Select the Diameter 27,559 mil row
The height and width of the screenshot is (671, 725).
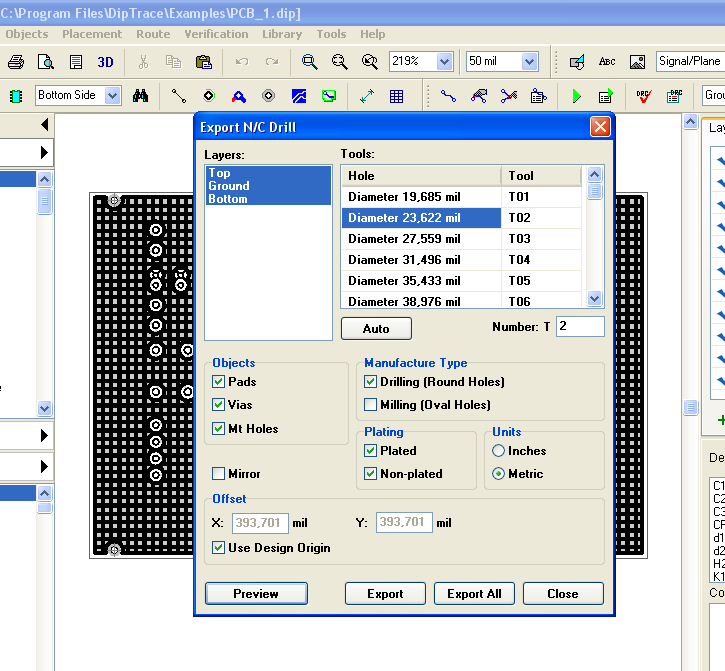pos(461,239)
